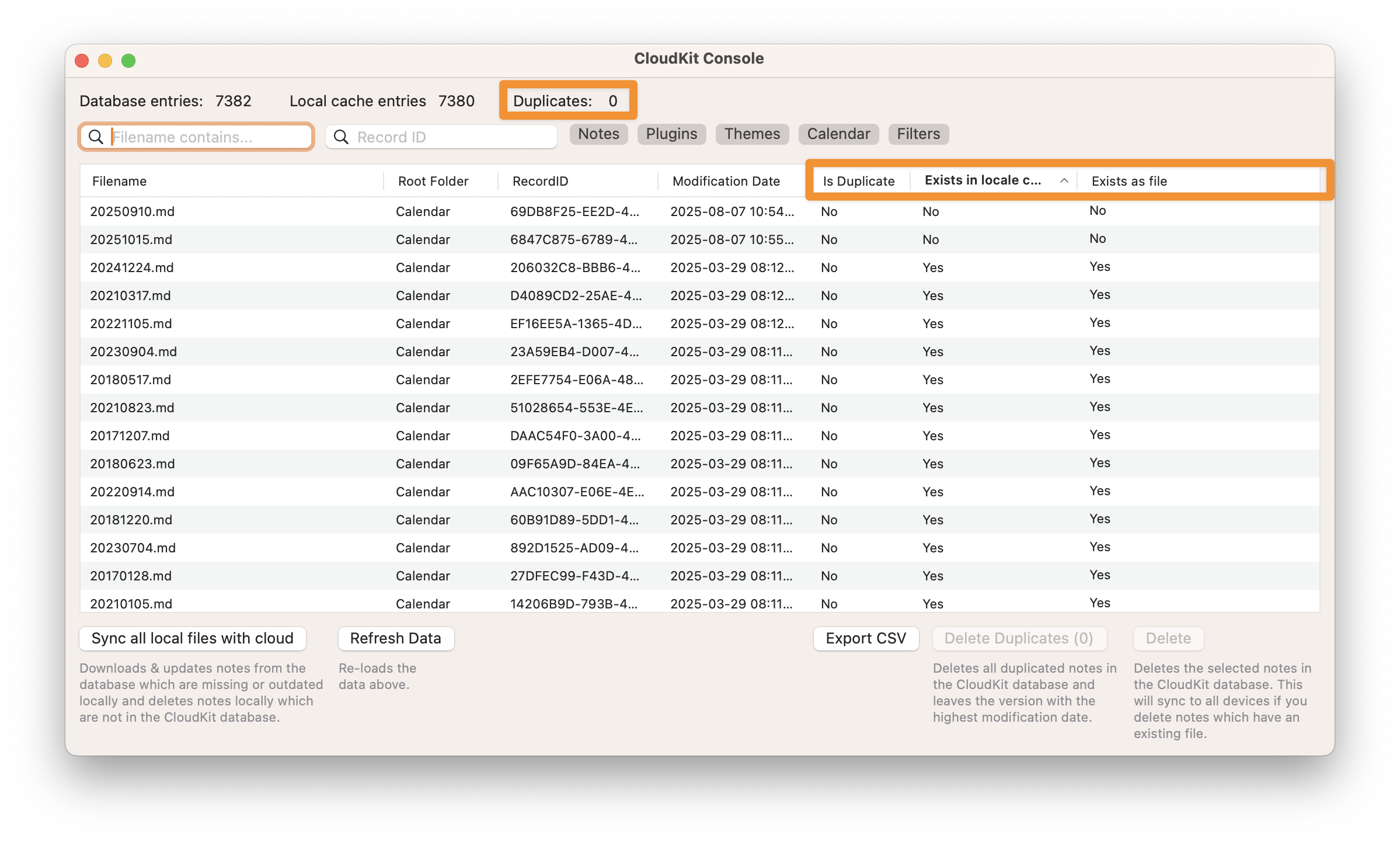This screenshot has width=1400, height=842.
Task: Select row 20180623.md
Action: (x=699, y=464)
